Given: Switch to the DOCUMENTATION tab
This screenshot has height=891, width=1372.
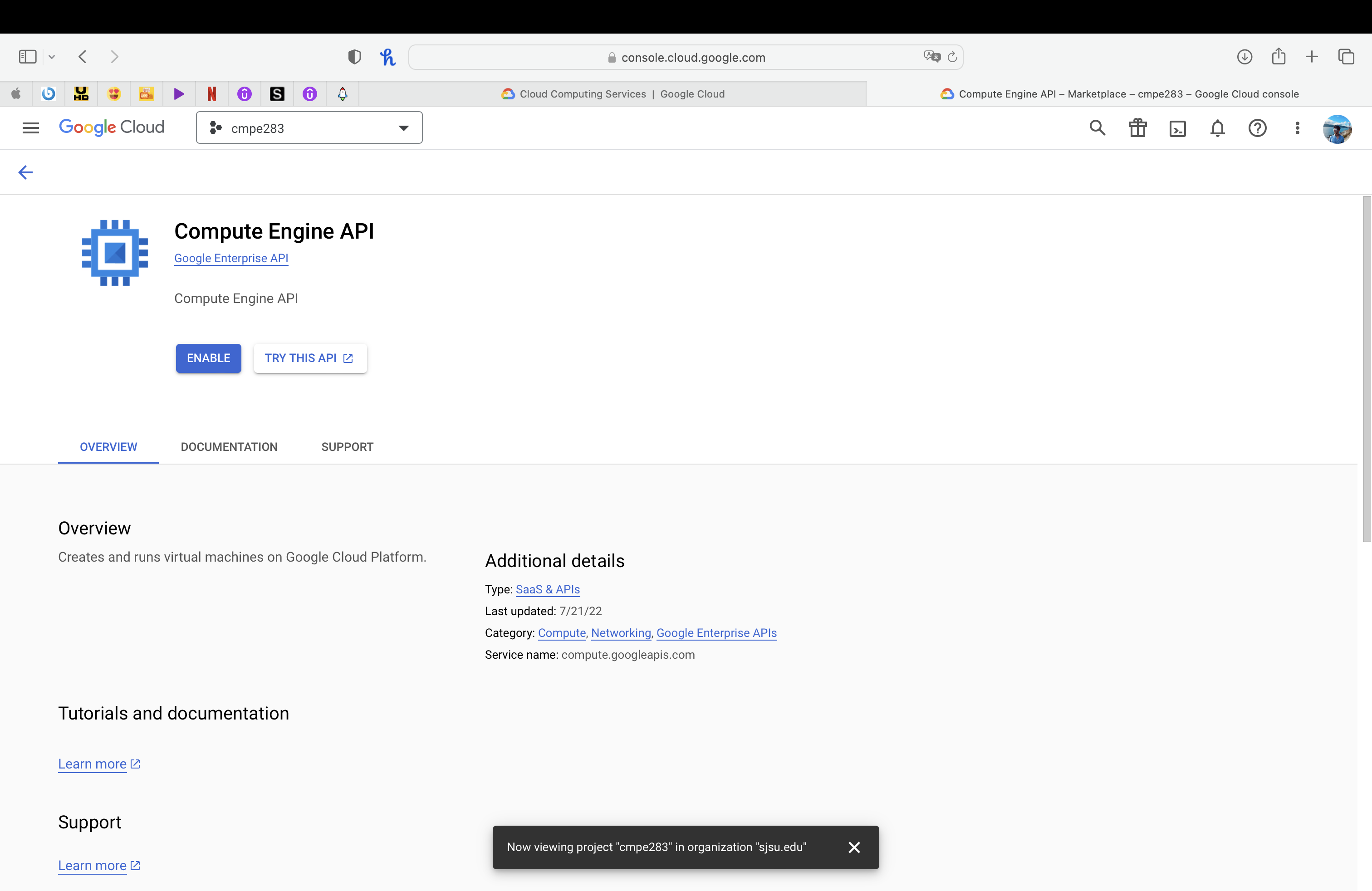Looking at the screenshot, I should click(228, 447).
